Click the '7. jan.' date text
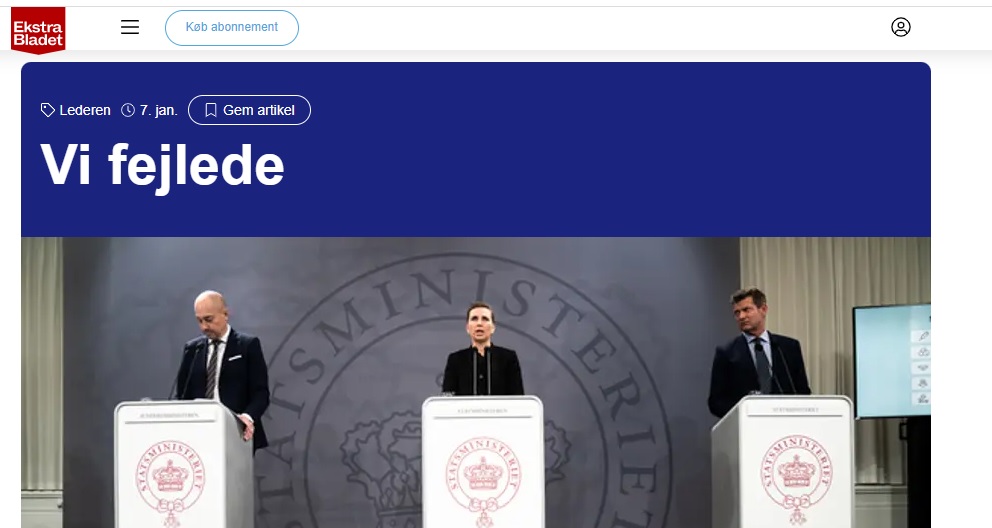Image resolution: width=992 pixels, height=528 pixels. (x=158, y=110)
